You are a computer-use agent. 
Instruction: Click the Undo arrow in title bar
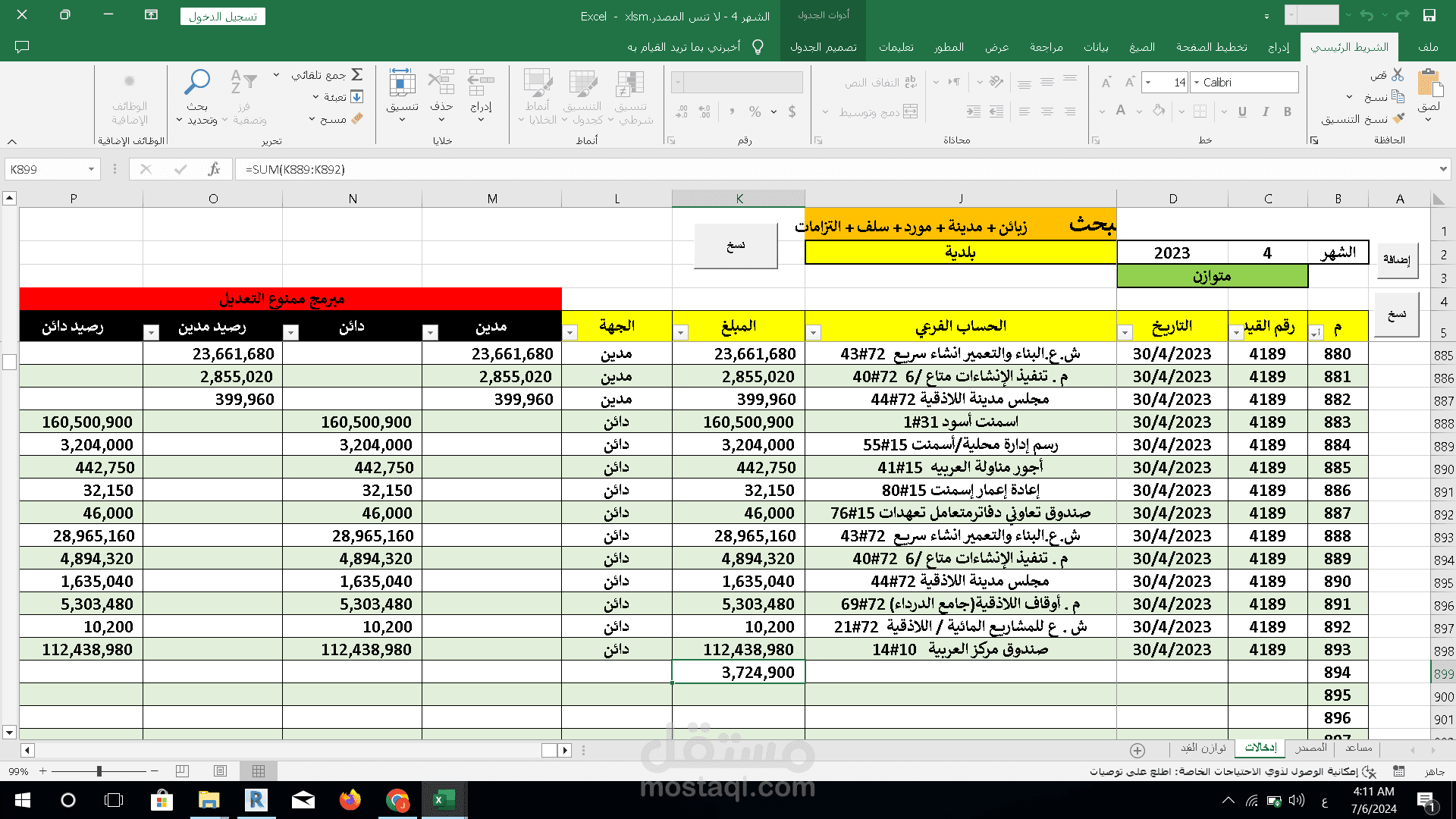click(x=1367, y=15)
